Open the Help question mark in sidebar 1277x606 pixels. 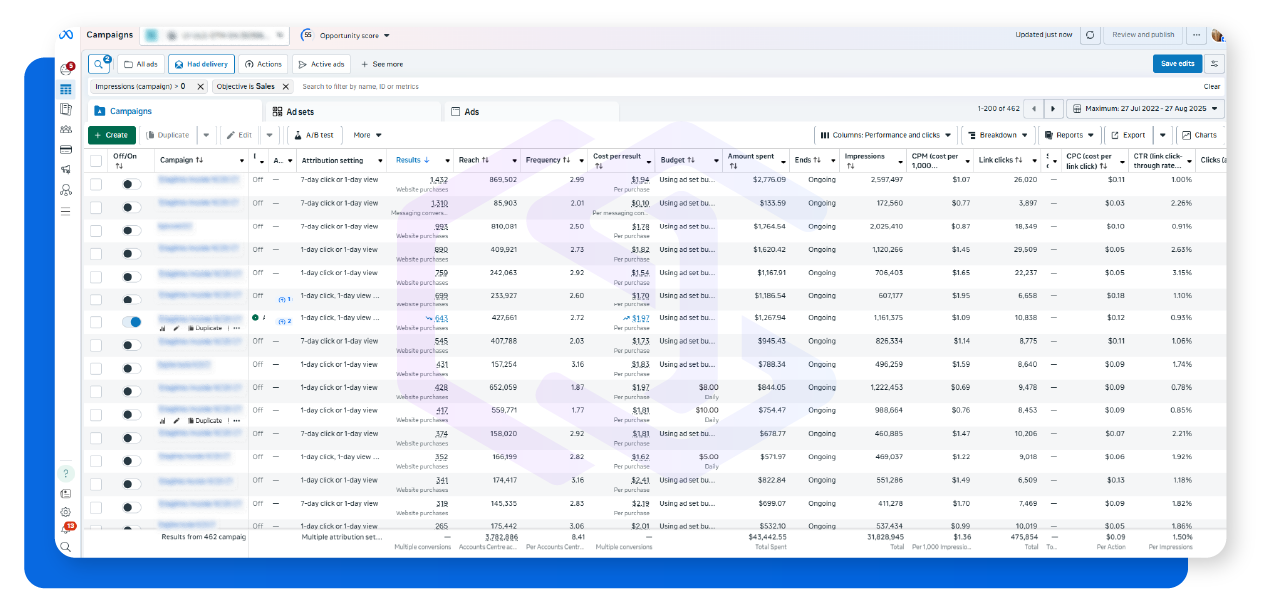[66, 473]
